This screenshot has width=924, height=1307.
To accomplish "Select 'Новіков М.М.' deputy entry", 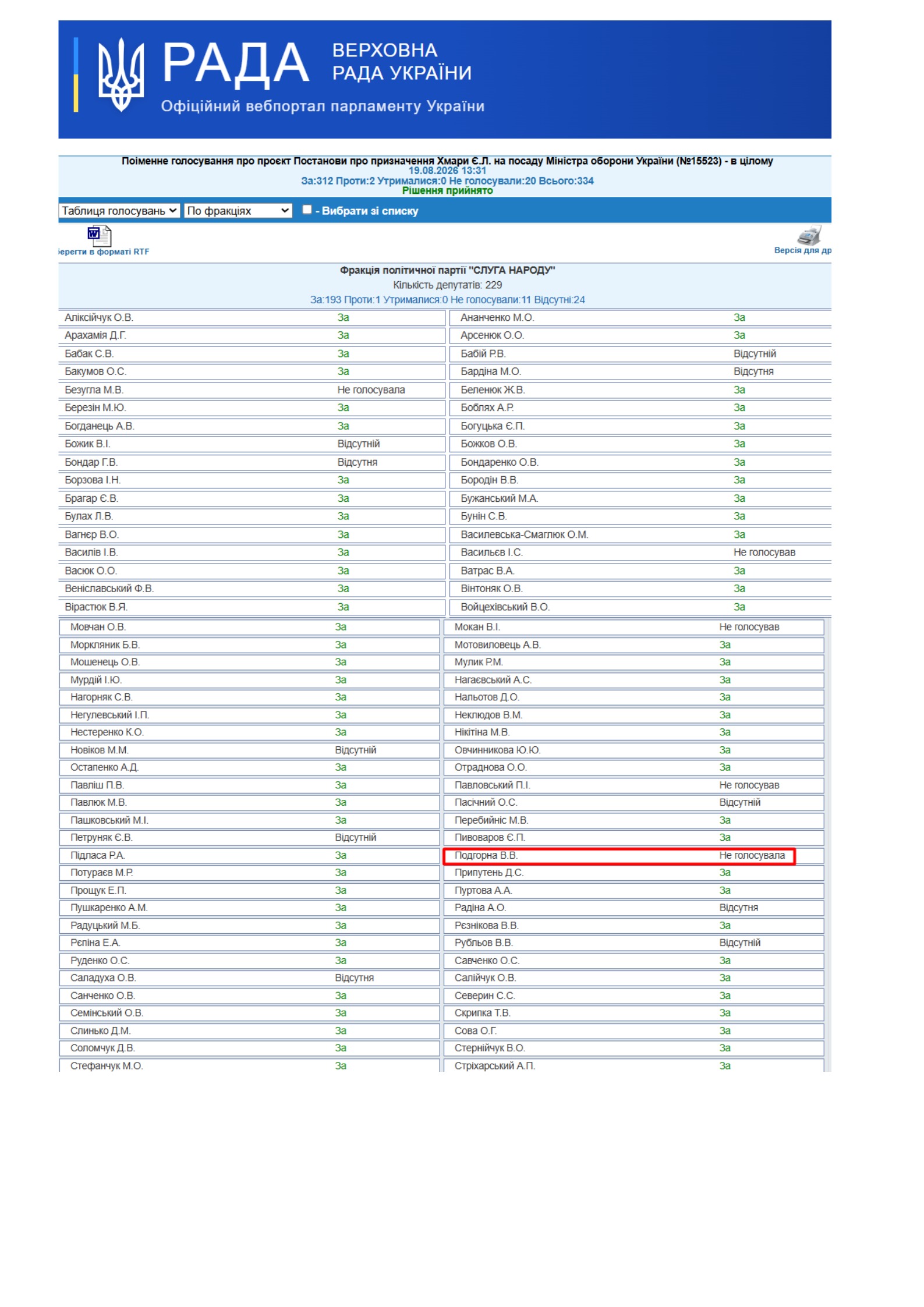I will [100, 750].
